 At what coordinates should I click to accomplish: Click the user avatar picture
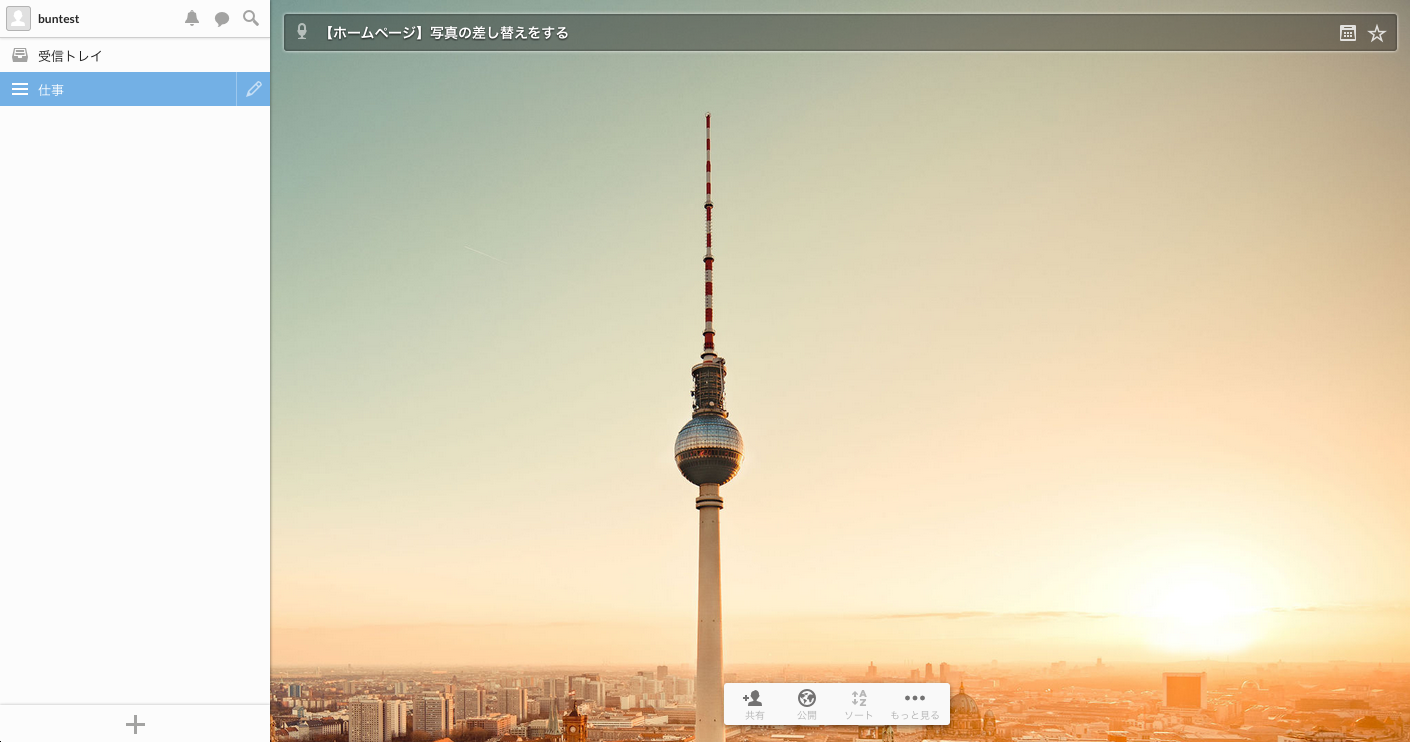pyautogui.click(x=19, y=19)
